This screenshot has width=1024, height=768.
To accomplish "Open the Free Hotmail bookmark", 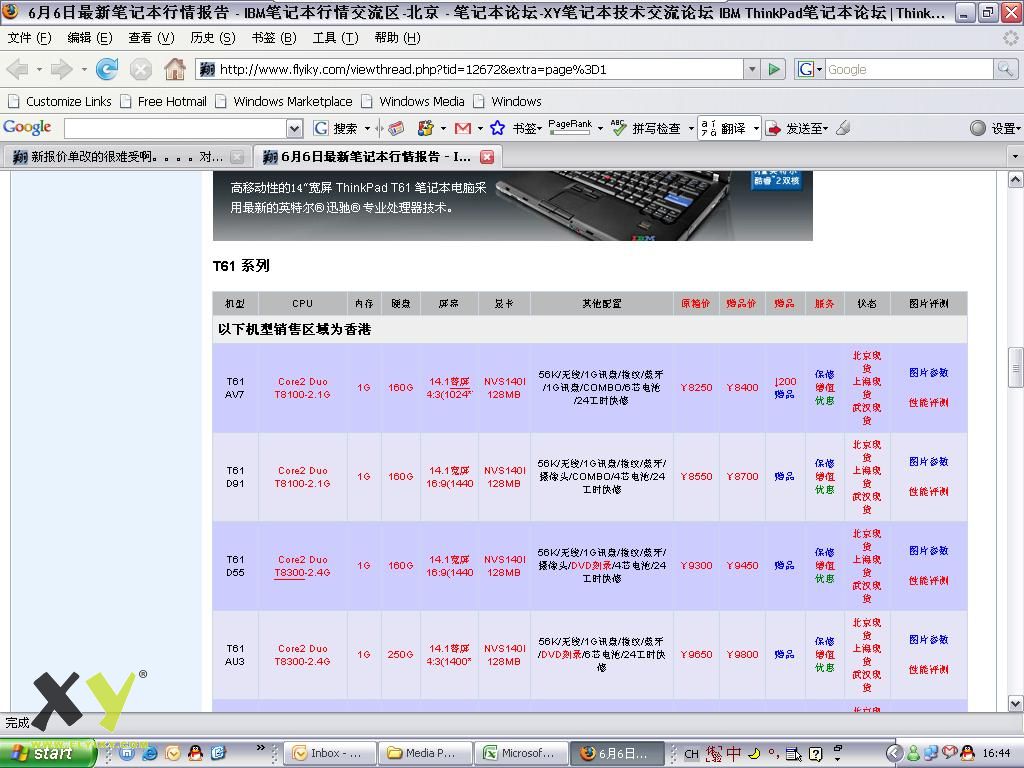I will pos(163,101).
